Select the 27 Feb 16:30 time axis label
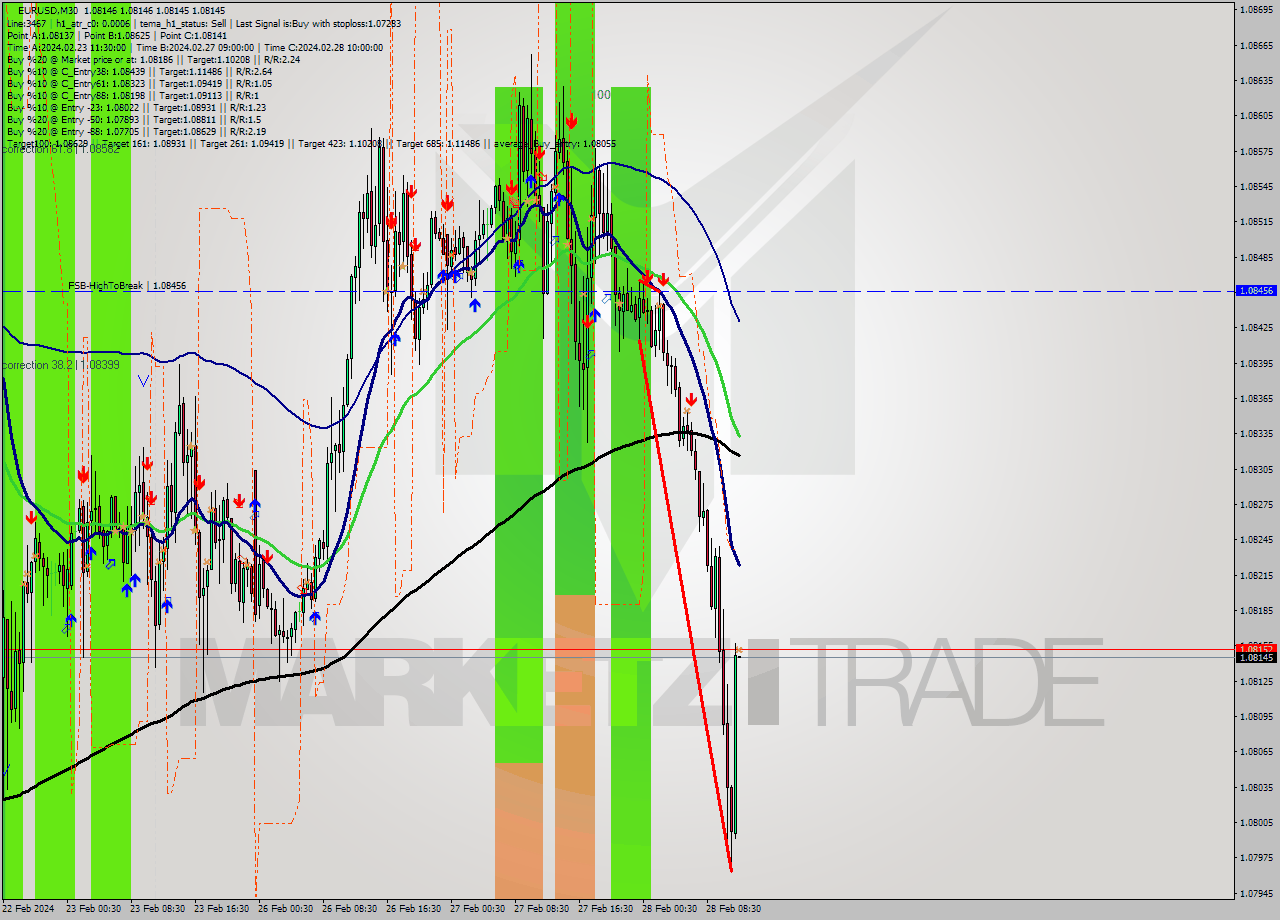Screen dimensions: 1280x920 point(605,909)
